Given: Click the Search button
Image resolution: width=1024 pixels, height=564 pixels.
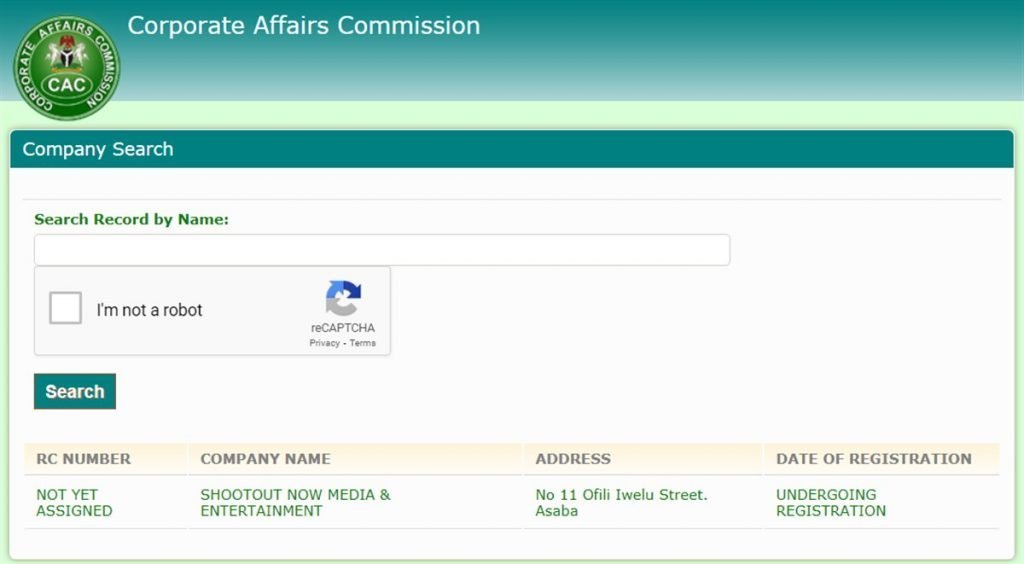Looking at the screenshot, I should click(74, 391).
